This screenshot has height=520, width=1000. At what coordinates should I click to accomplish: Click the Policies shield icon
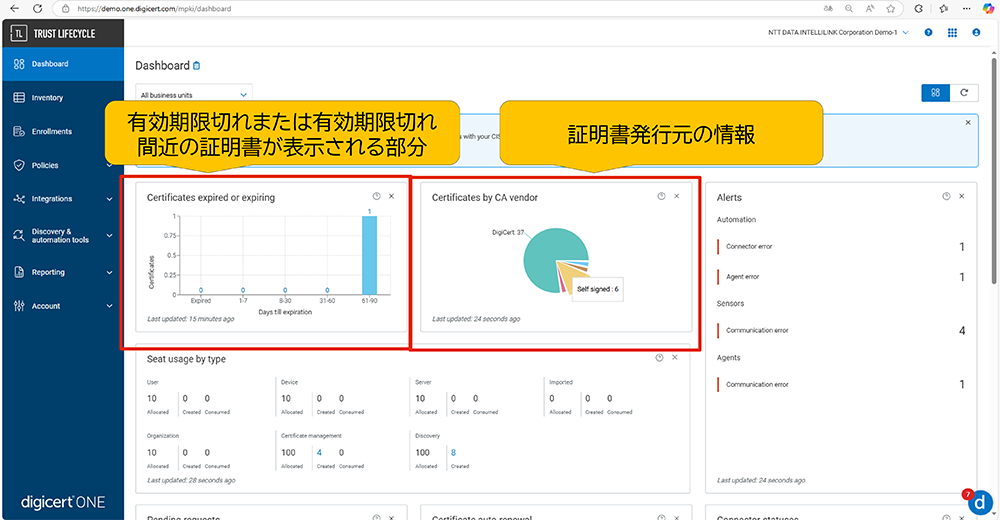[x=19, y=165]
